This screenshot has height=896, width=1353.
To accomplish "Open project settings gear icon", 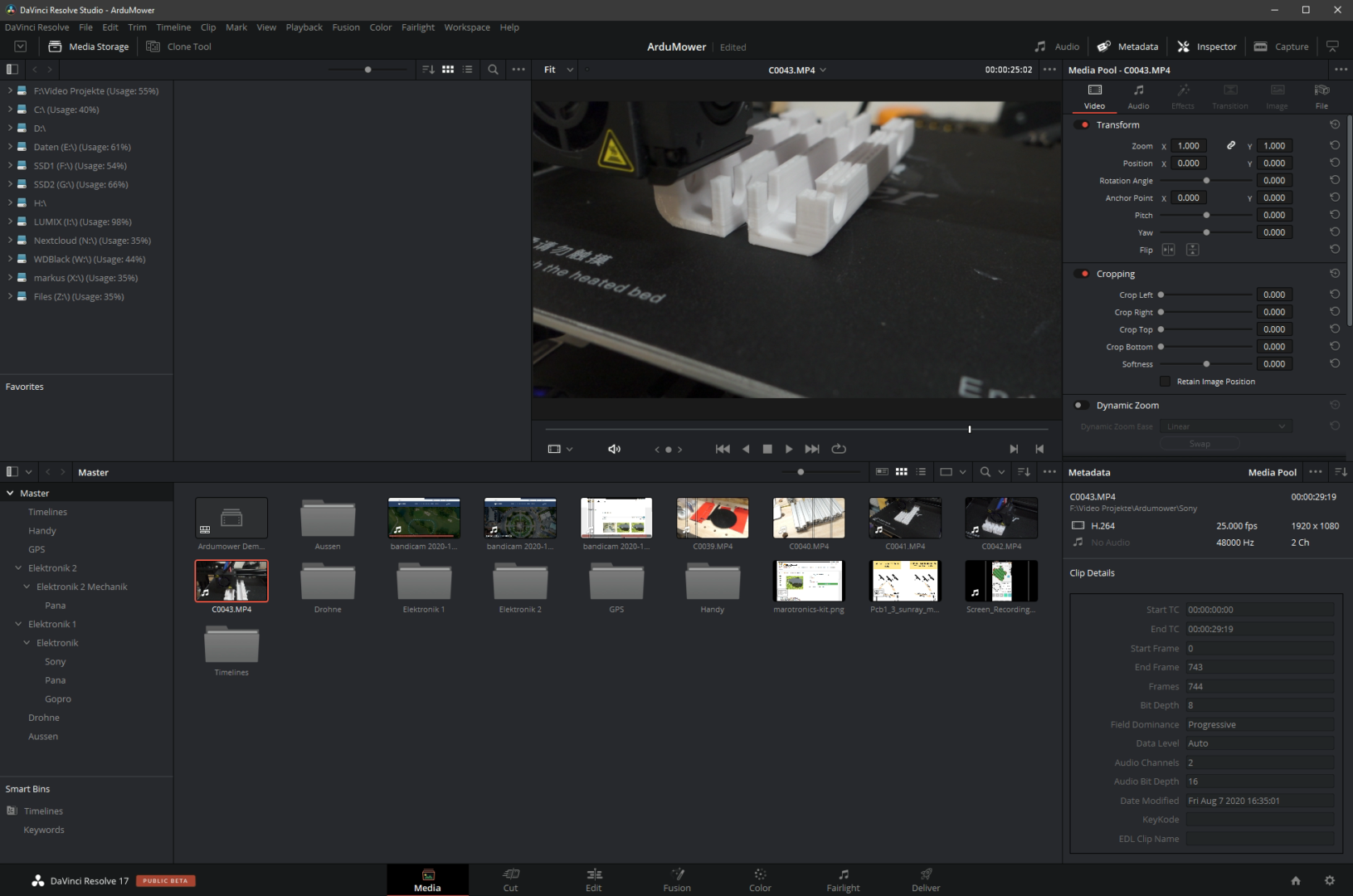I will (1330, 880).
